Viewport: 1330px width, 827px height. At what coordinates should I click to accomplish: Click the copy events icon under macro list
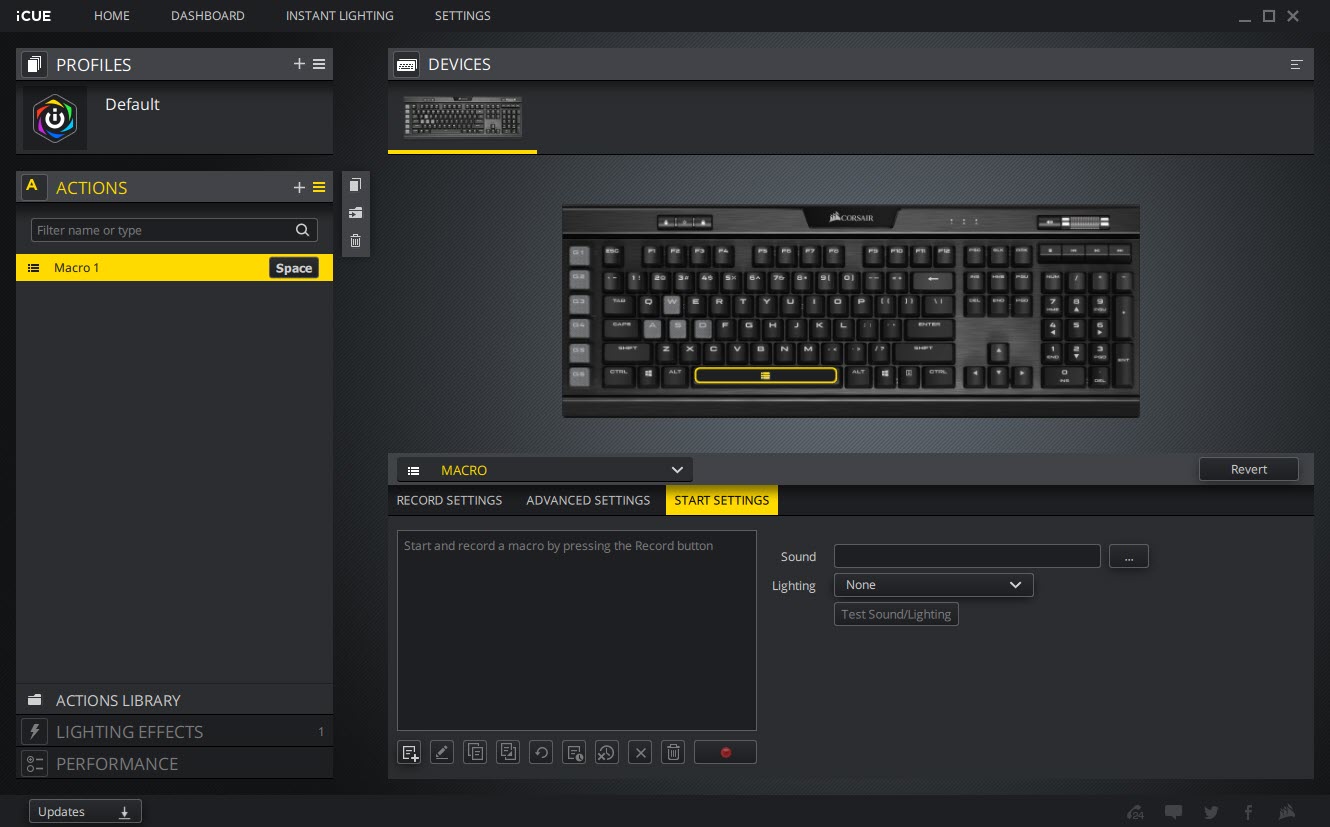point(475,752)
